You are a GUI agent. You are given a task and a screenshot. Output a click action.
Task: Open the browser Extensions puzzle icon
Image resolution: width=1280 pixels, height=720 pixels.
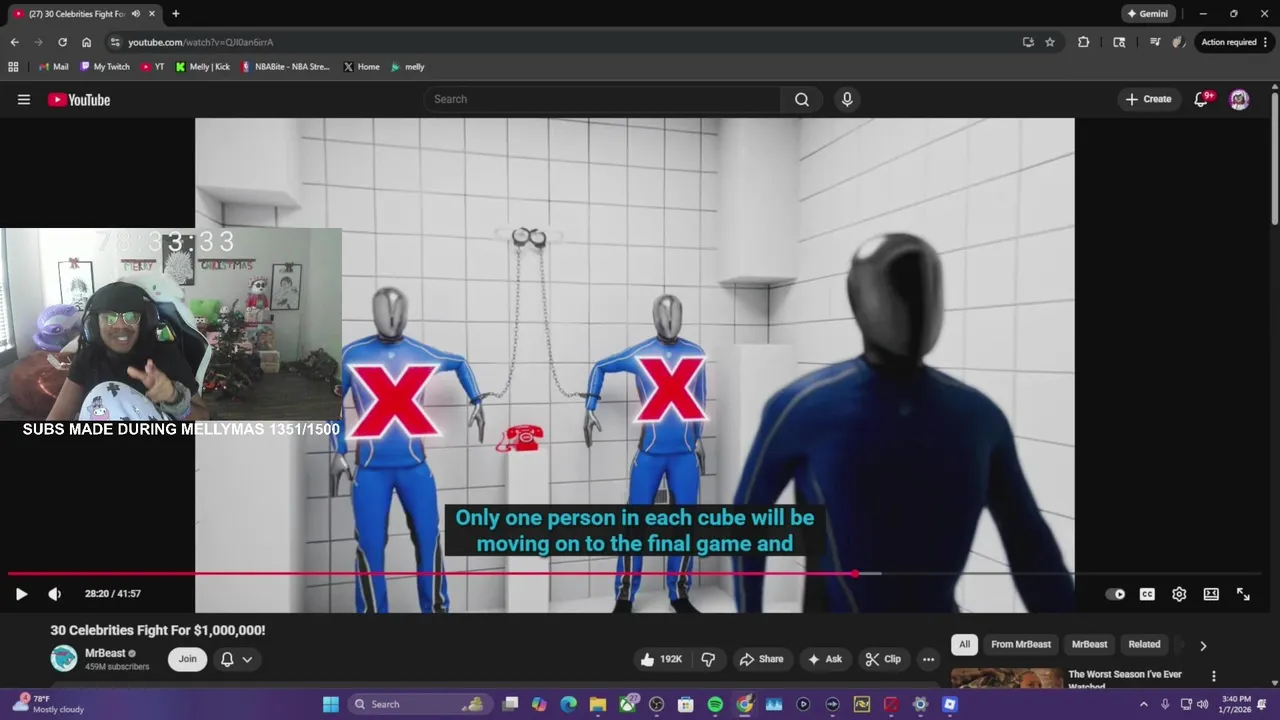1083,42
